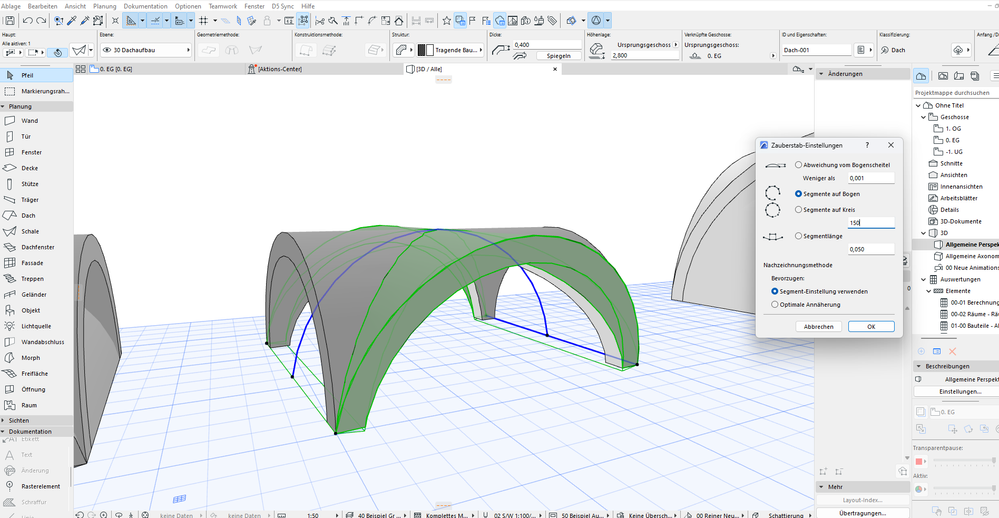
Task: Click Abbrechen to cancel the dialog
Action: pos(819,327)
